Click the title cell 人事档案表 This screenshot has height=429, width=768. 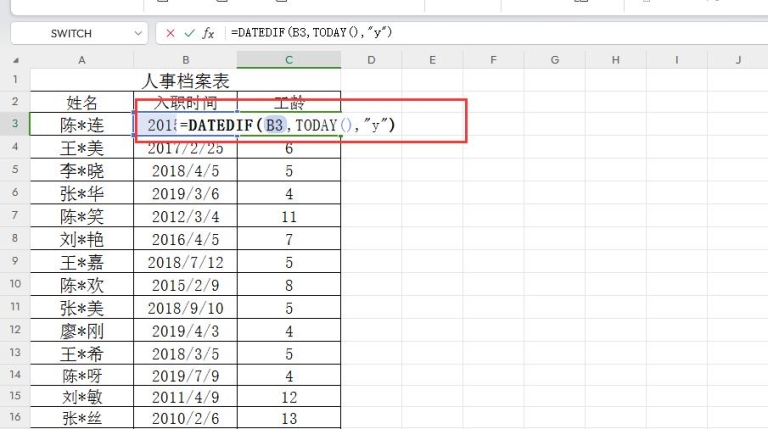tap(186, 81)
